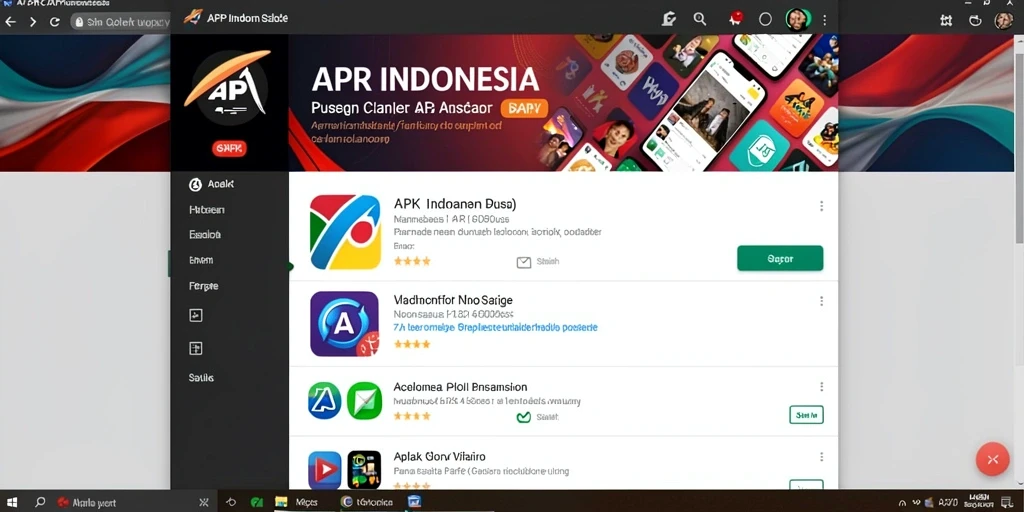Viewport: 1024px width, 512px height.
Task: Open the Windows Start menu
Action: coord(12,502)
